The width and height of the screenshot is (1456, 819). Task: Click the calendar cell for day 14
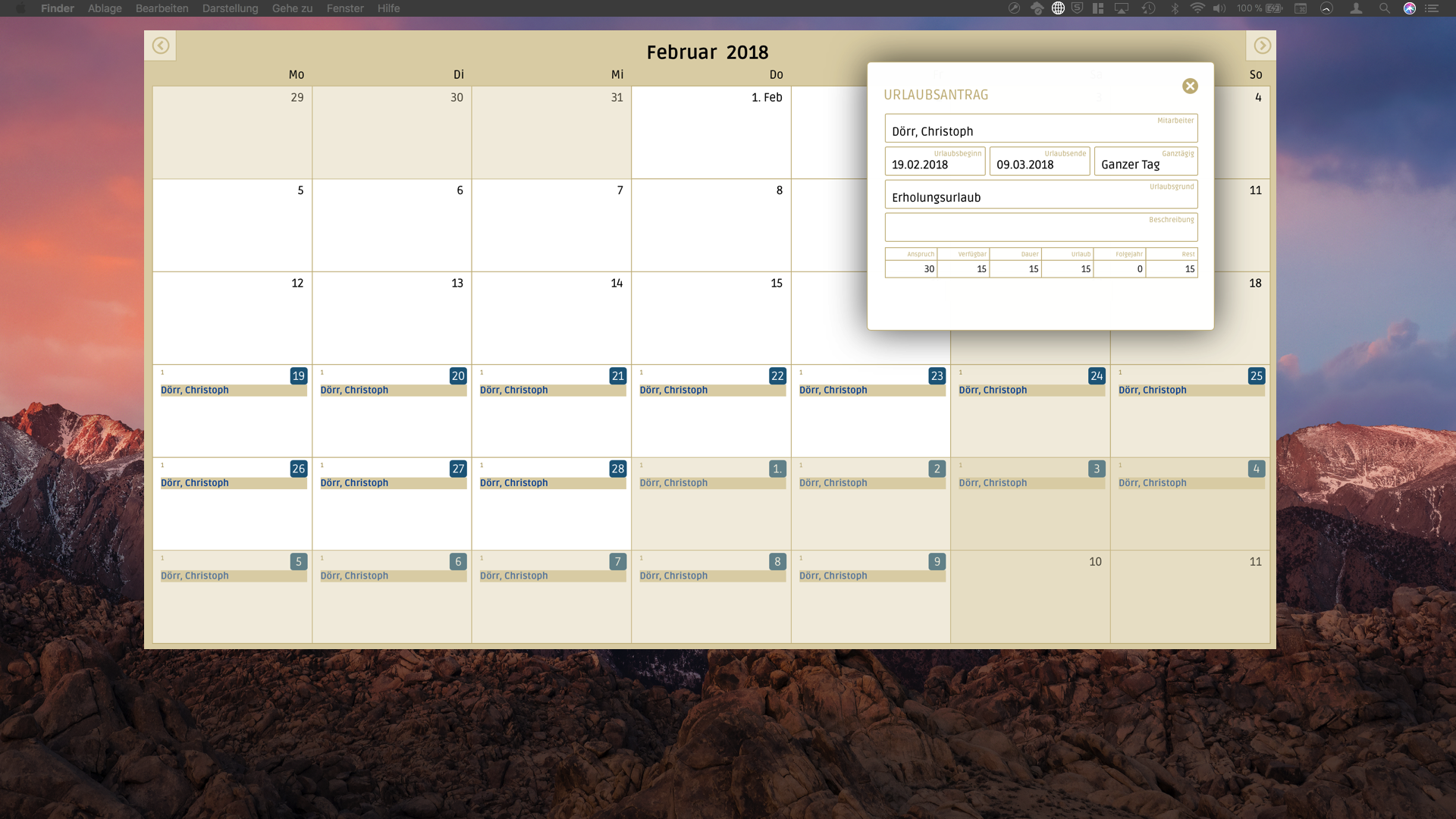pos(551,318)
